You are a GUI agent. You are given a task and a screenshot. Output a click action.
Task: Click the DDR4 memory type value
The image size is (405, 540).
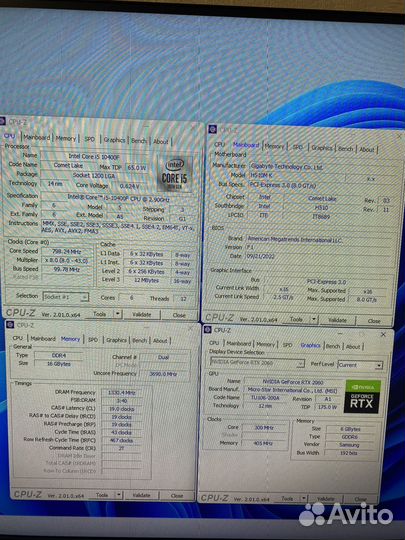pyautogui.click(x=59, y=355)
